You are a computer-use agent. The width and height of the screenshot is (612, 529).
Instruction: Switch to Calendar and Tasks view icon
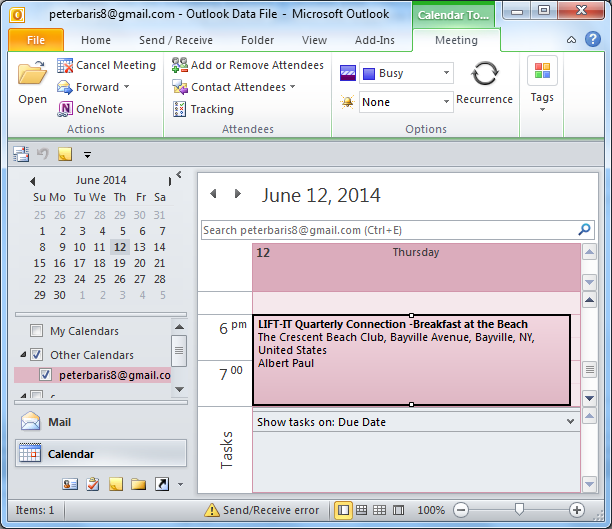tap(361, 510)
